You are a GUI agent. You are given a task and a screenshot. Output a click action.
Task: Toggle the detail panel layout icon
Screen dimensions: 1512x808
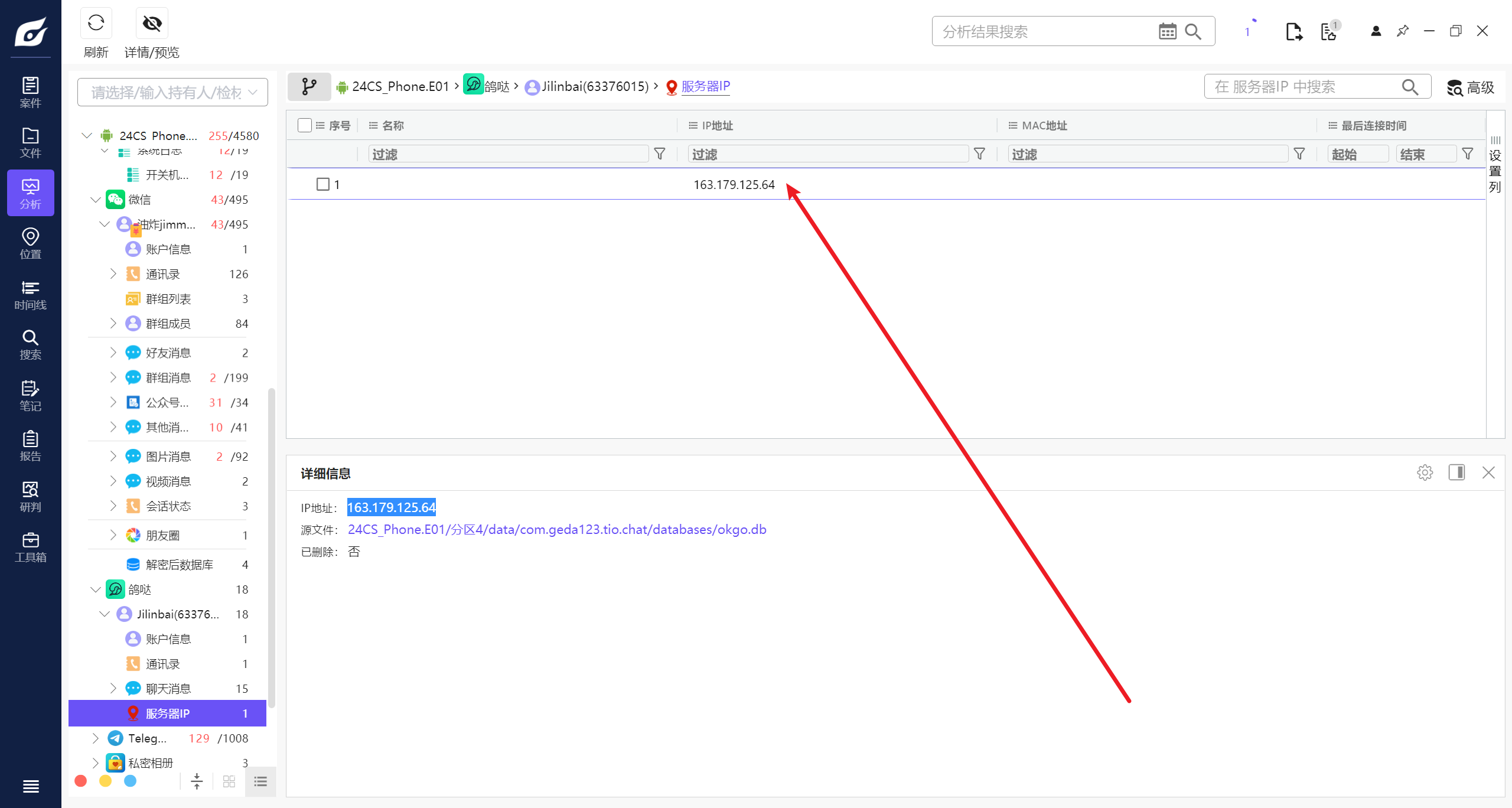click(x=1456, y=473)
